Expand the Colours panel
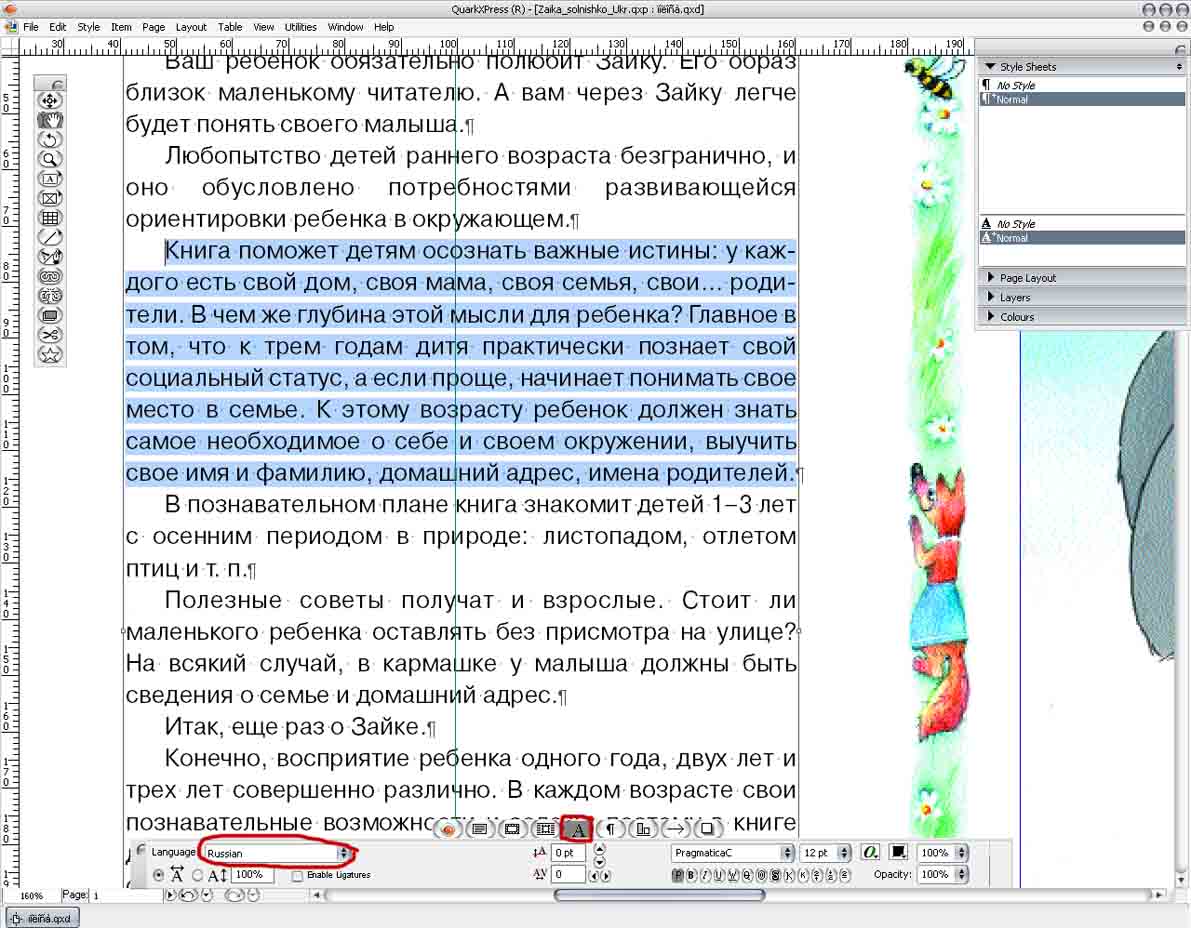 [990, 317]
